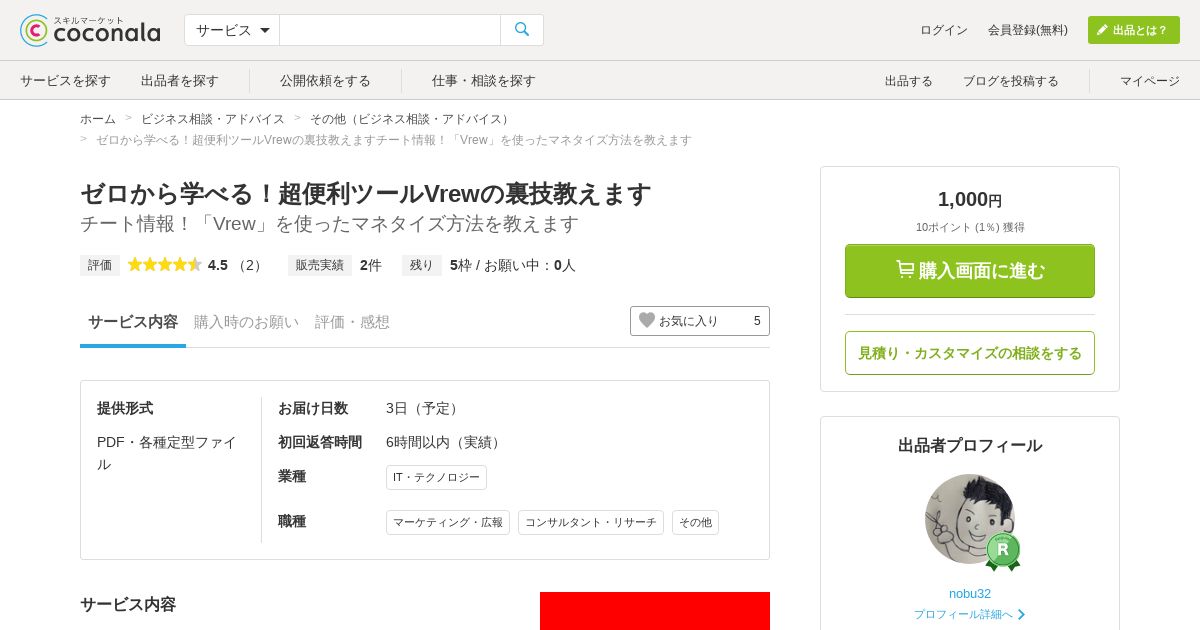Click 出品する in the navigation bar
Screen dimensions: 1200x630
pyautogui.click(x=909, y=81)
